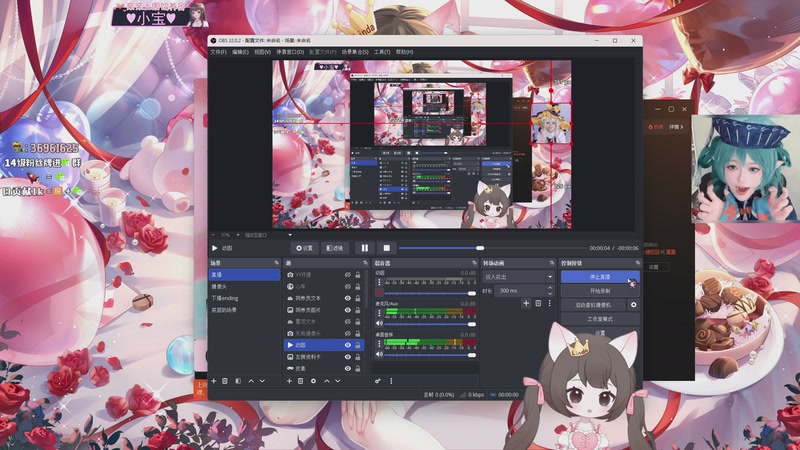Mute the 桌面音频 audio track

pos(379,355)
